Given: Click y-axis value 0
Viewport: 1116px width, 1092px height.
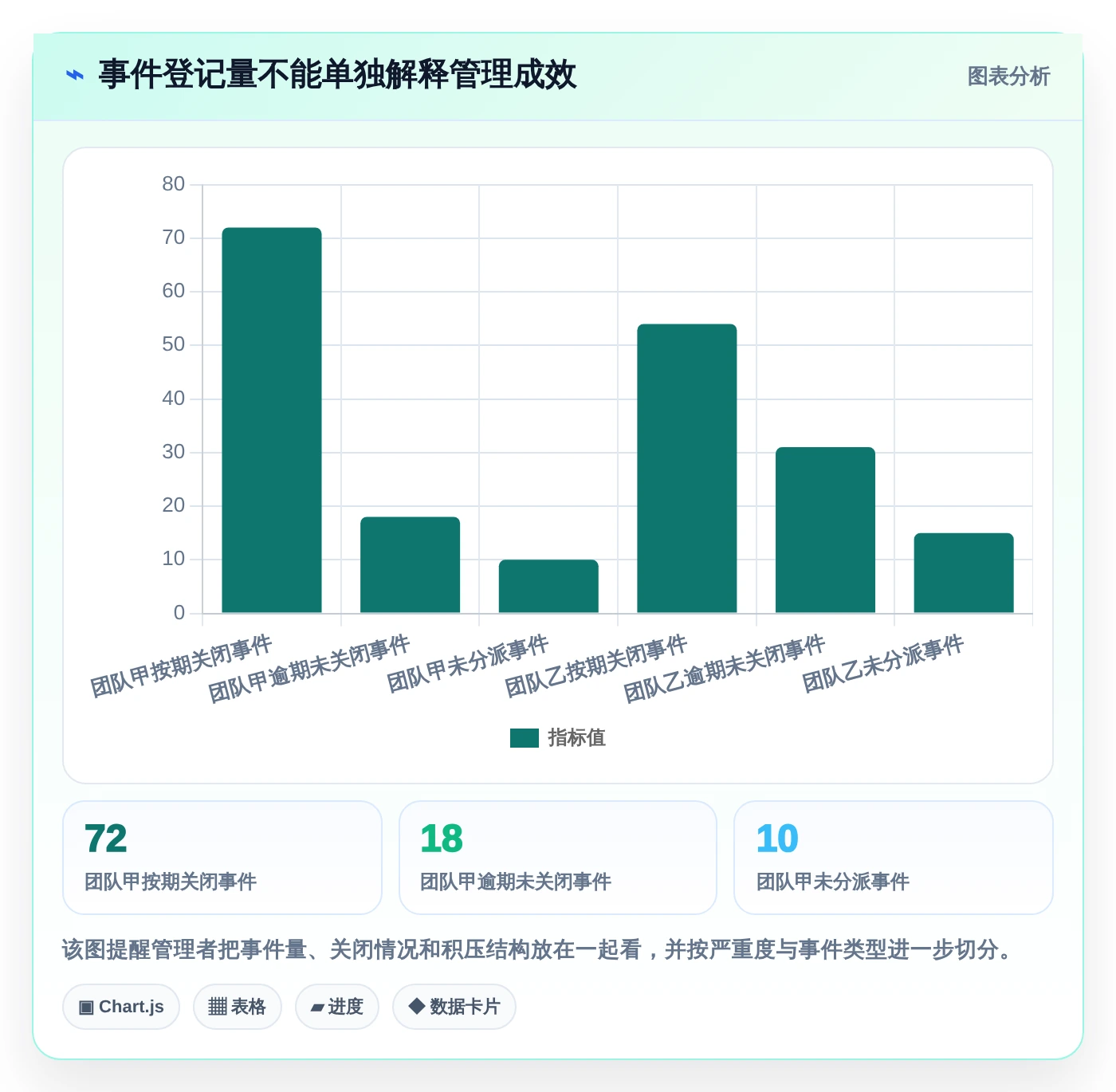Looking at the screenshot, I should coord(179,613).
